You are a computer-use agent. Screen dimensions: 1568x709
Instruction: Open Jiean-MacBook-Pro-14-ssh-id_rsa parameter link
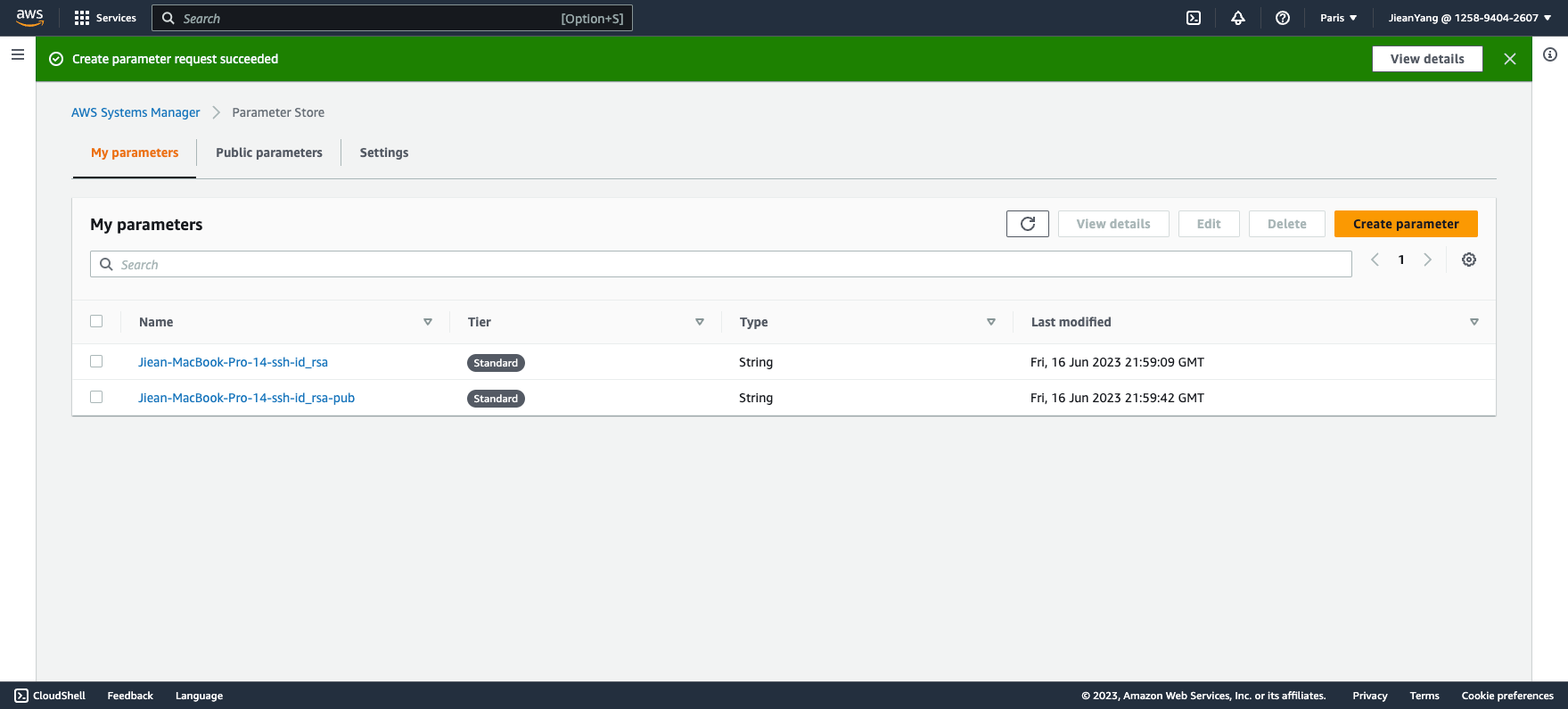(x=233, y=362)
